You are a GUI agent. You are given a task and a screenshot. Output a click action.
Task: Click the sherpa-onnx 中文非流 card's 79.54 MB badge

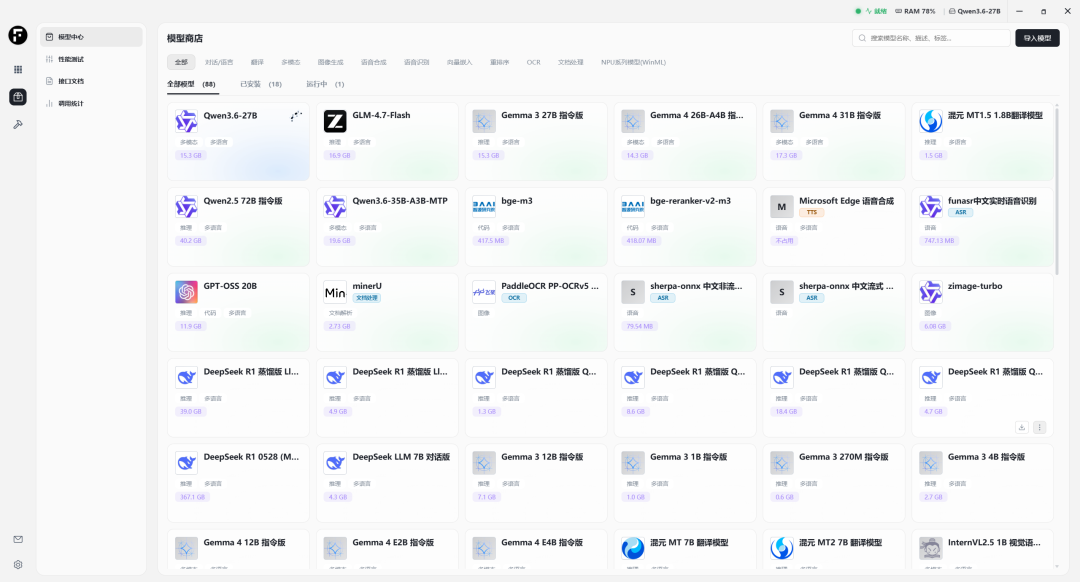640,326
